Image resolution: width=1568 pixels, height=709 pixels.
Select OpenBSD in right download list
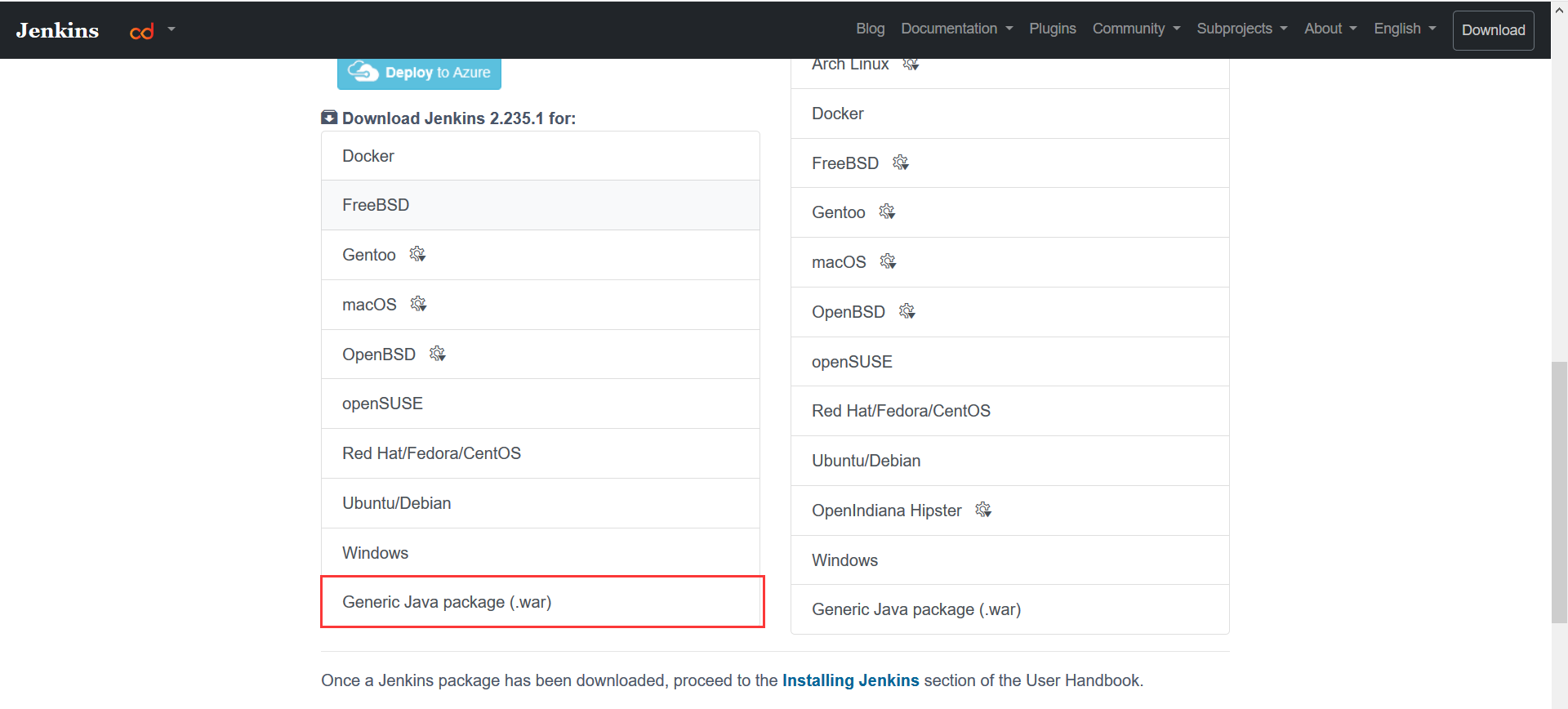pos(1010,312)
